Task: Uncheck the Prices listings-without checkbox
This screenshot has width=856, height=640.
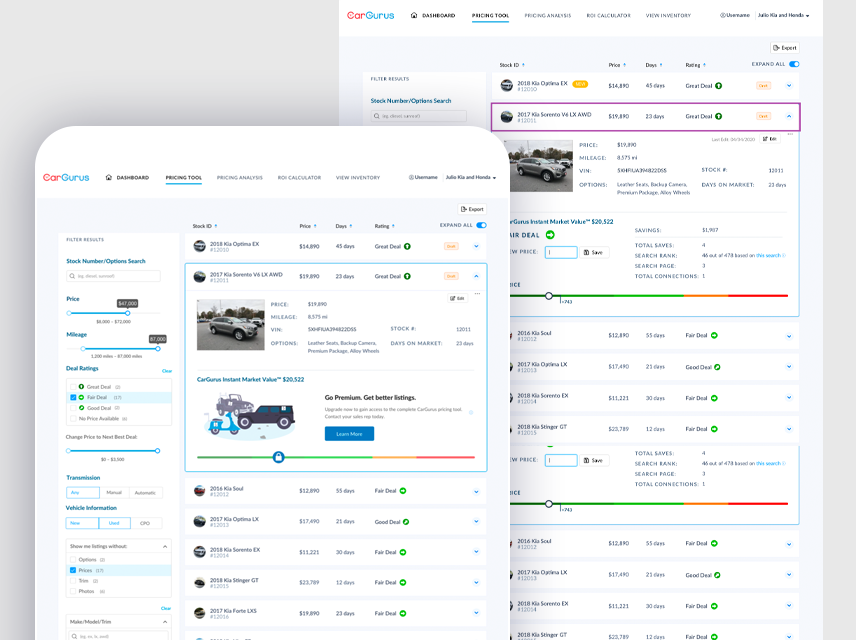Action: point(73,570)
